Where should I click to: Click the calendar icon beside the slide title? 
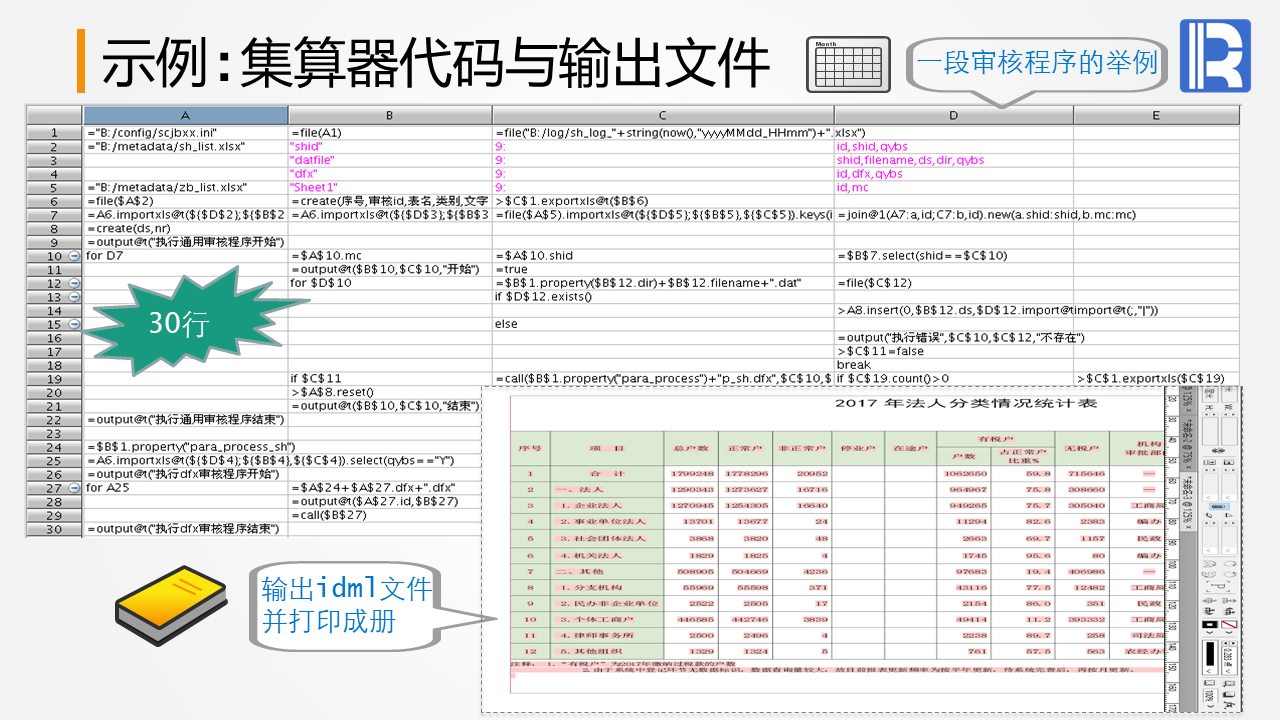(847, 66)
